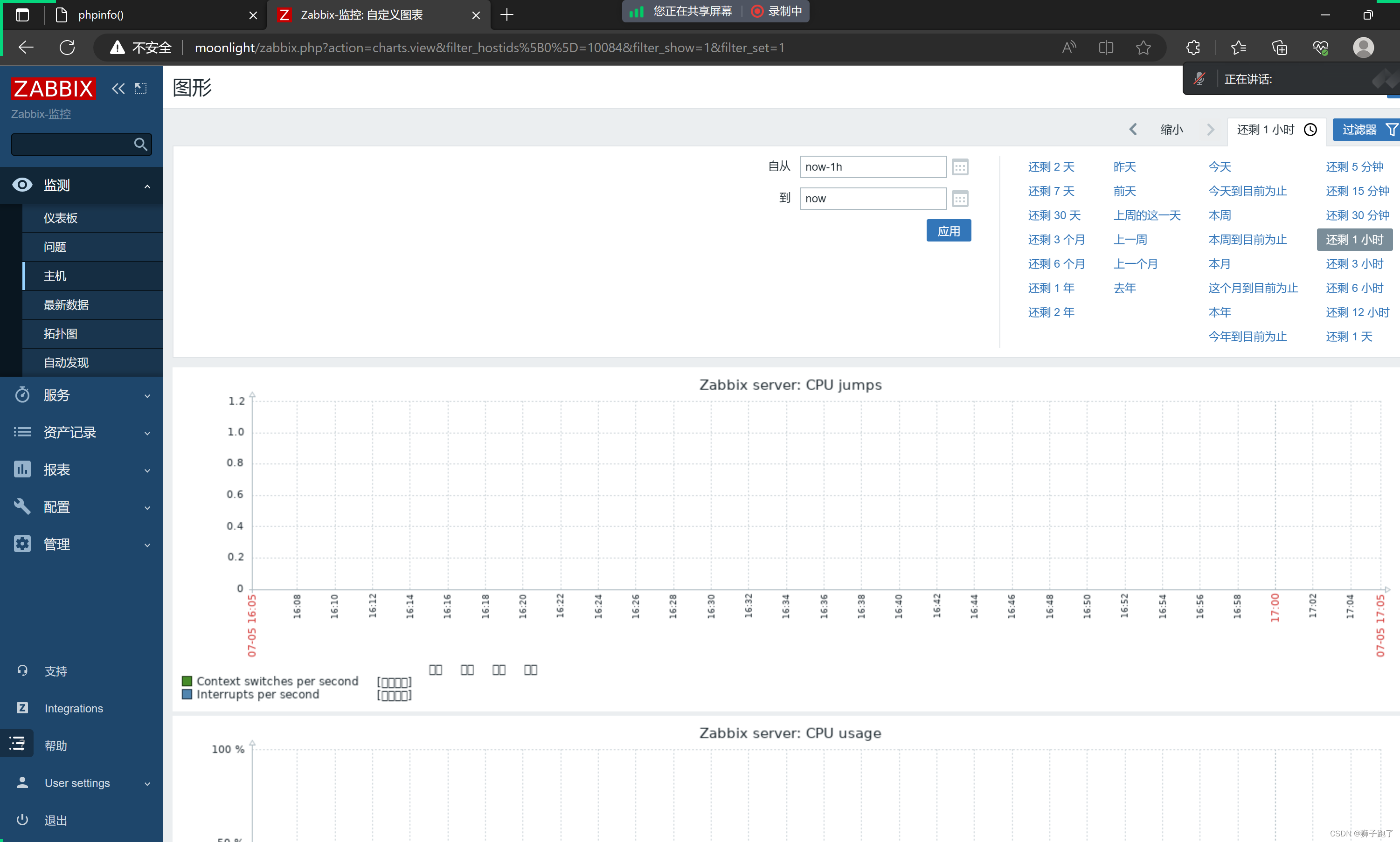Screen dimensions: 1400x842
Task: Click the not secure warning icon
Action: click(x=117, y=48)
